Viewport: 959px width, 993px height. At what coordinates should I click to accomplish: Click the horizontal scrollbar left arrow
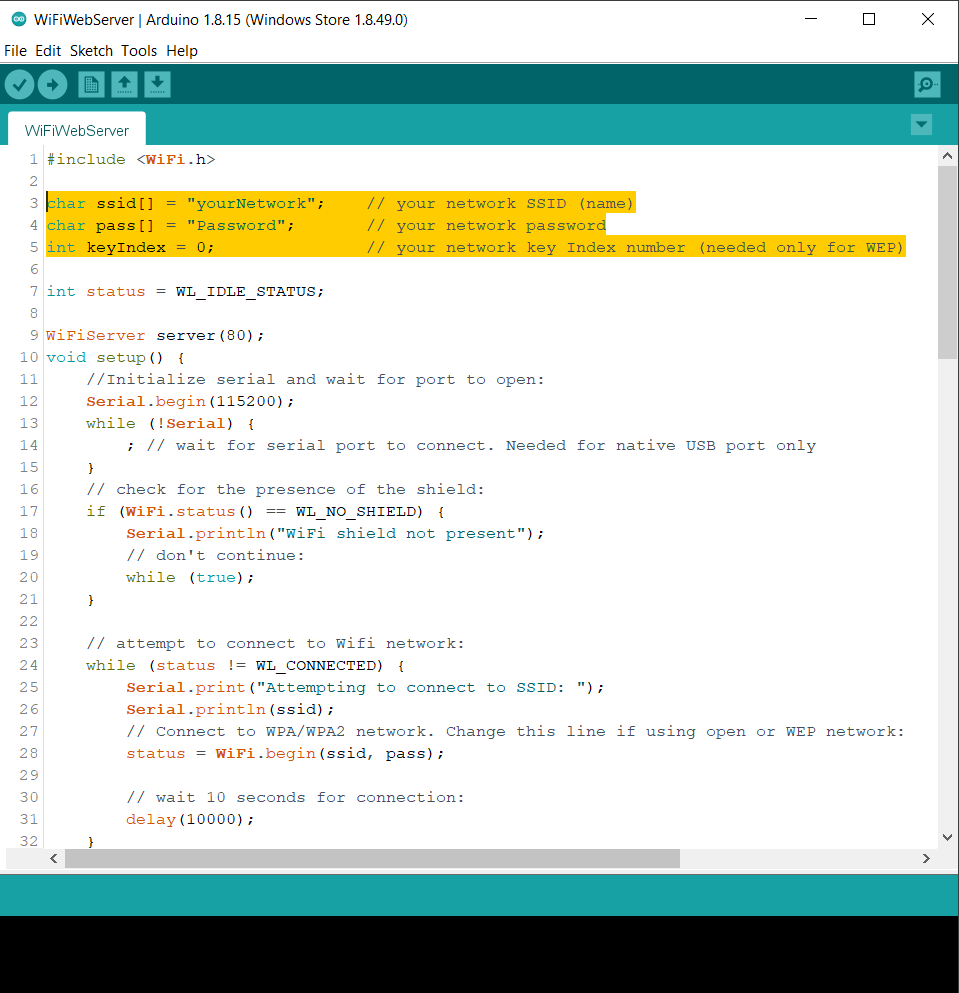pyautogui.click(x=54, y=859)
